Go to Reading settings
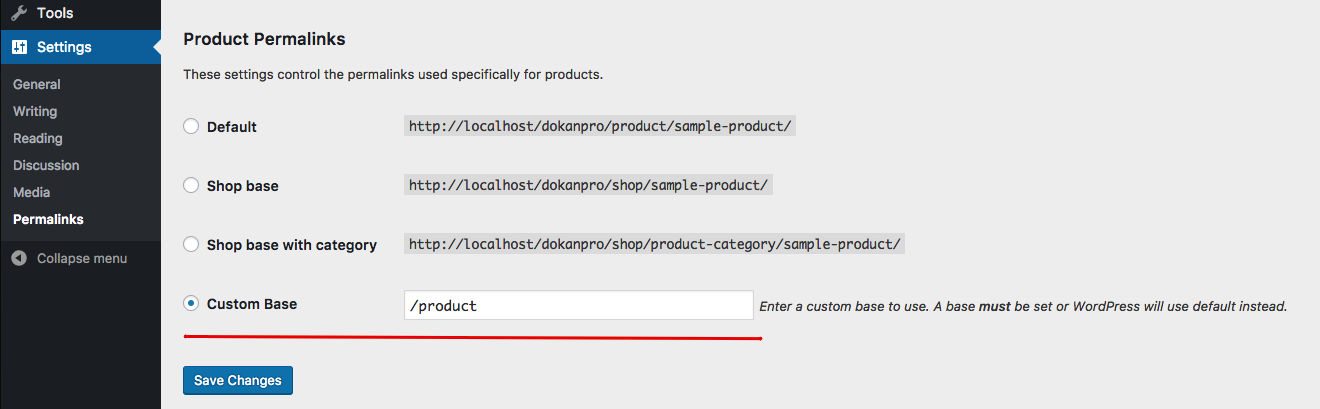The height and width of the screenshot is (409, 1320). (38, 139)
